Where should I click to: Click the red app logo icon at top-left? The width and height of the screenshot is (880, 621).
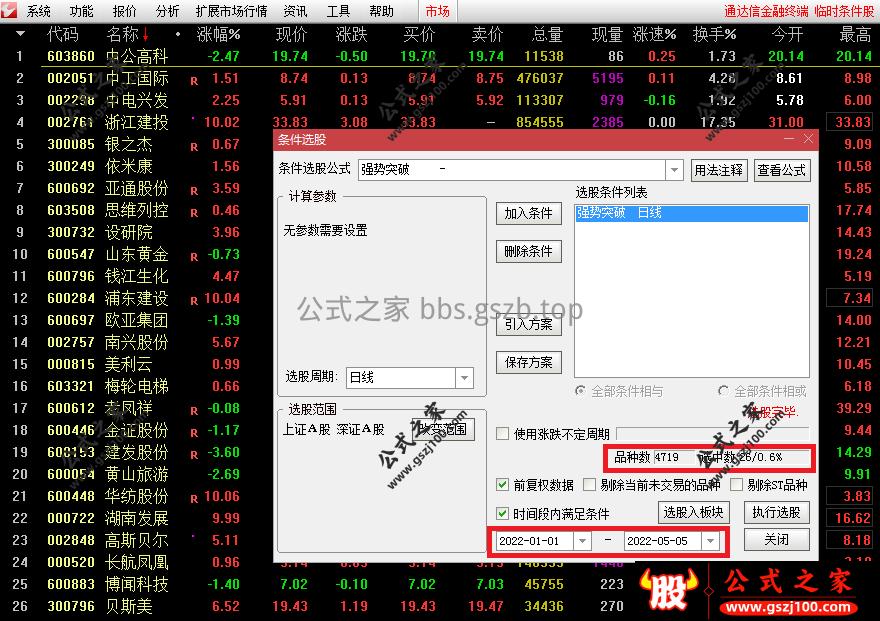8,10
